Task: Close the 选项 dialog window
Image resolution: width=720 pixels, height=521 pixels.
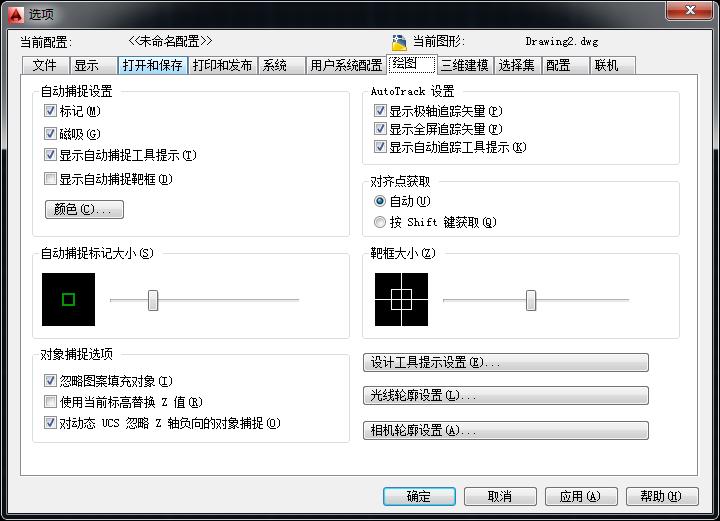Action: (x=689, y=11)
